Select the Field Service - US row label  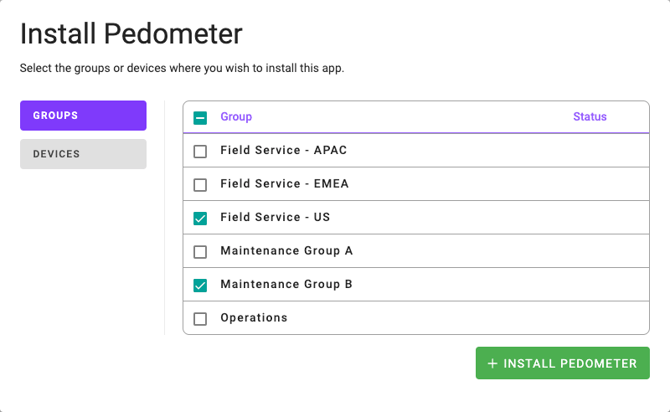[x=275, y=217]
